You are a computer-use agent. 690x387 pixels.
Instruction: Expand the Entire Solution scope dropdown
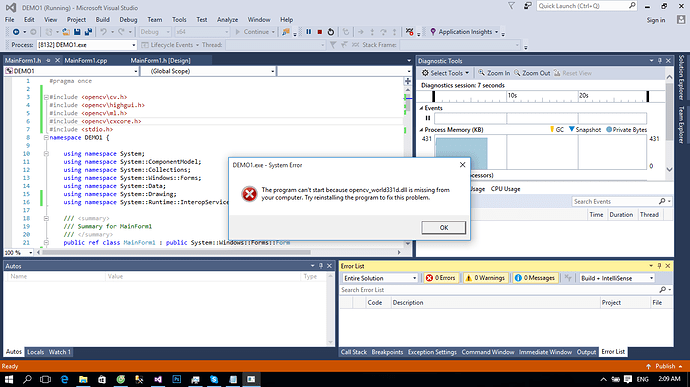380,278
